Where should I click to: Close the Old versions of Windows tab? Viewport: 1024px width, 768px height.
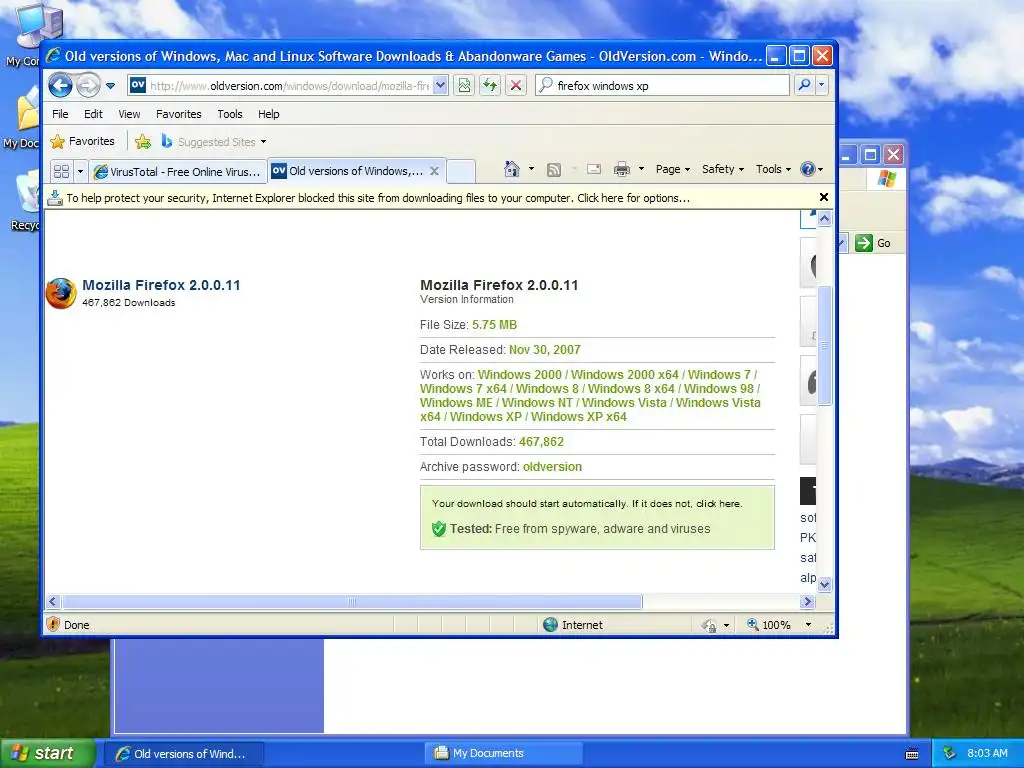(434, 171)
